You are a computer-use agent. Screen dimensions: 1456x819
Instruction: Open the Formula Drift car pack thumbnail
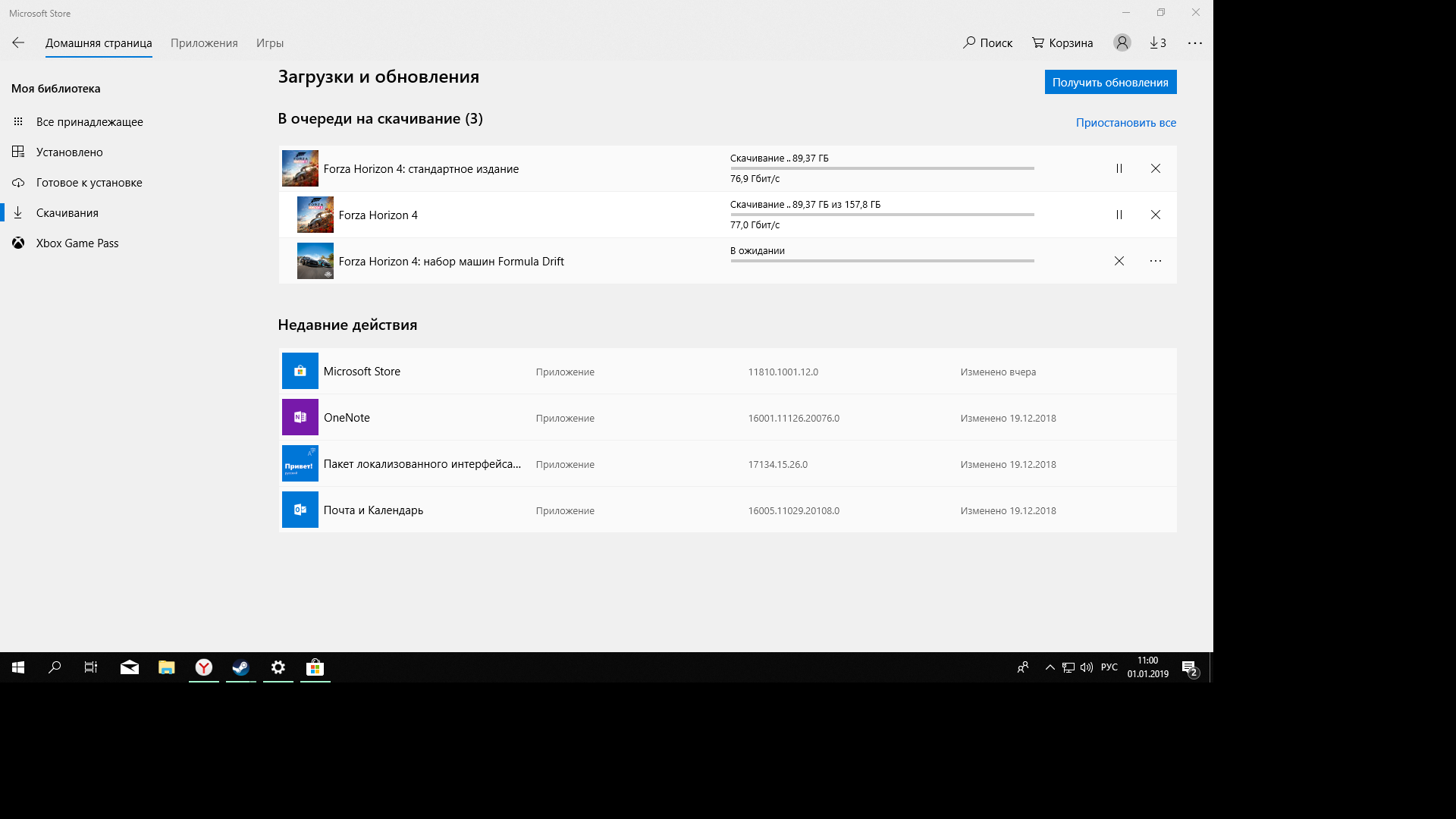[315, 261]
